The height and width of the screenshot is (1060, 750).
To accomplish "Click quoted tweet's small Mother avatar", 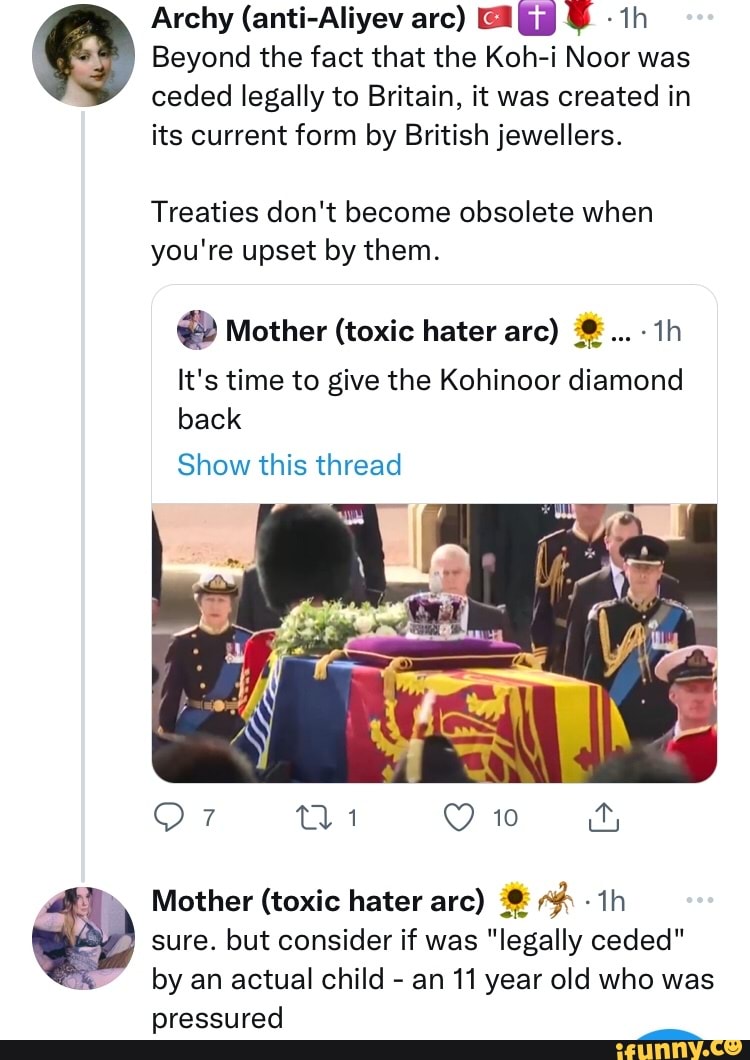I will tap(197, 330).
